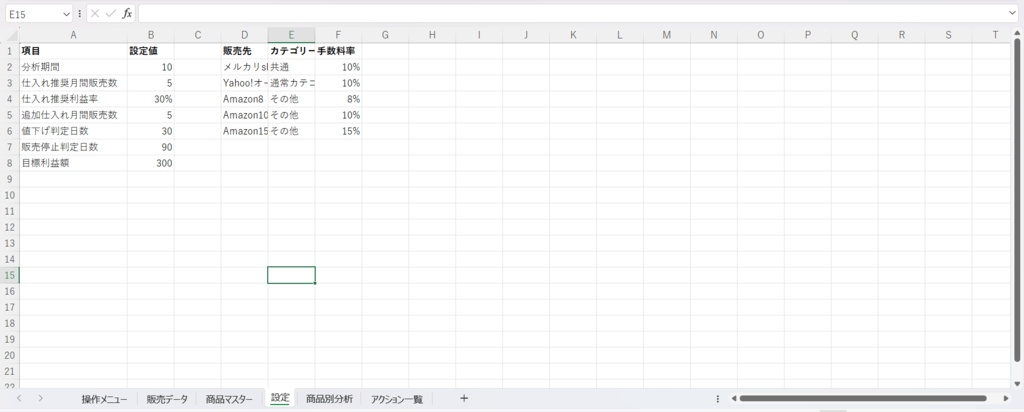Click the 手数料率 header cell
This screenshot has width=1024, height=412.
pos(338,51)
